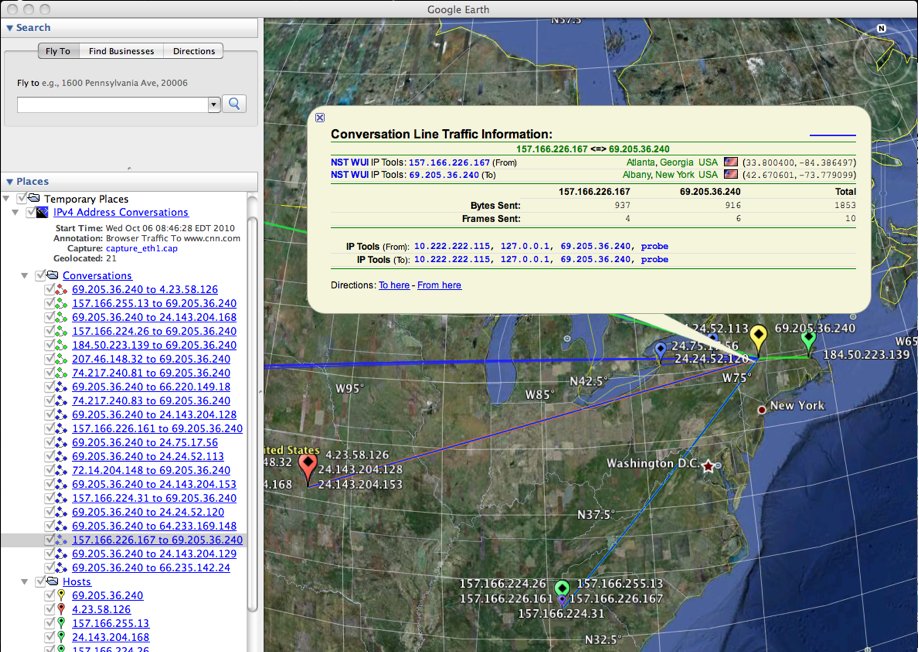
Task: Collapse the Conversations folder tree
Action: [25, 275]
